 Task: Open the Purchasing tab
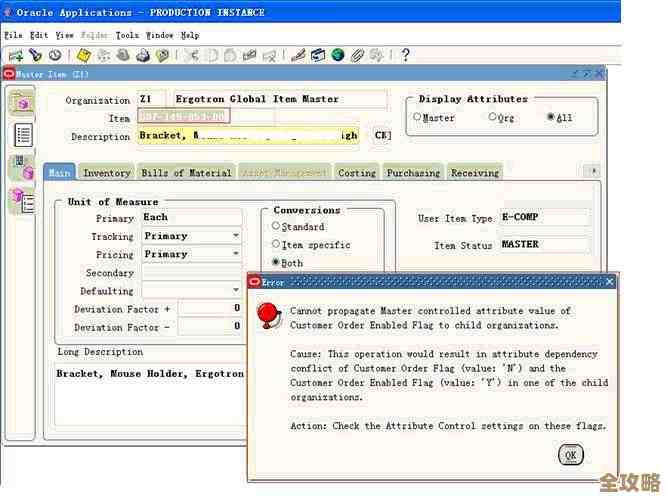(413, 173)
